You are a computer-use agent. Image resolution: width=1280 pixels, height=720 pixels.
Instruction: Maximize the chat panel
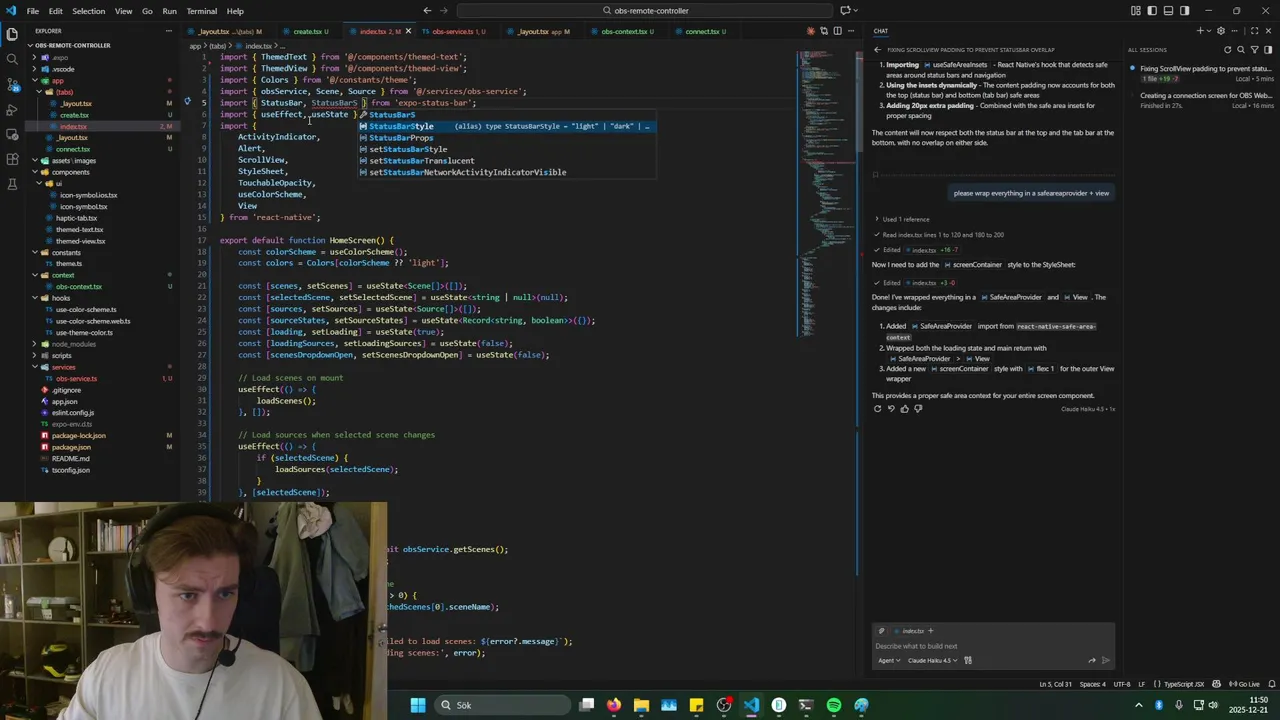tap(1254, 31)
